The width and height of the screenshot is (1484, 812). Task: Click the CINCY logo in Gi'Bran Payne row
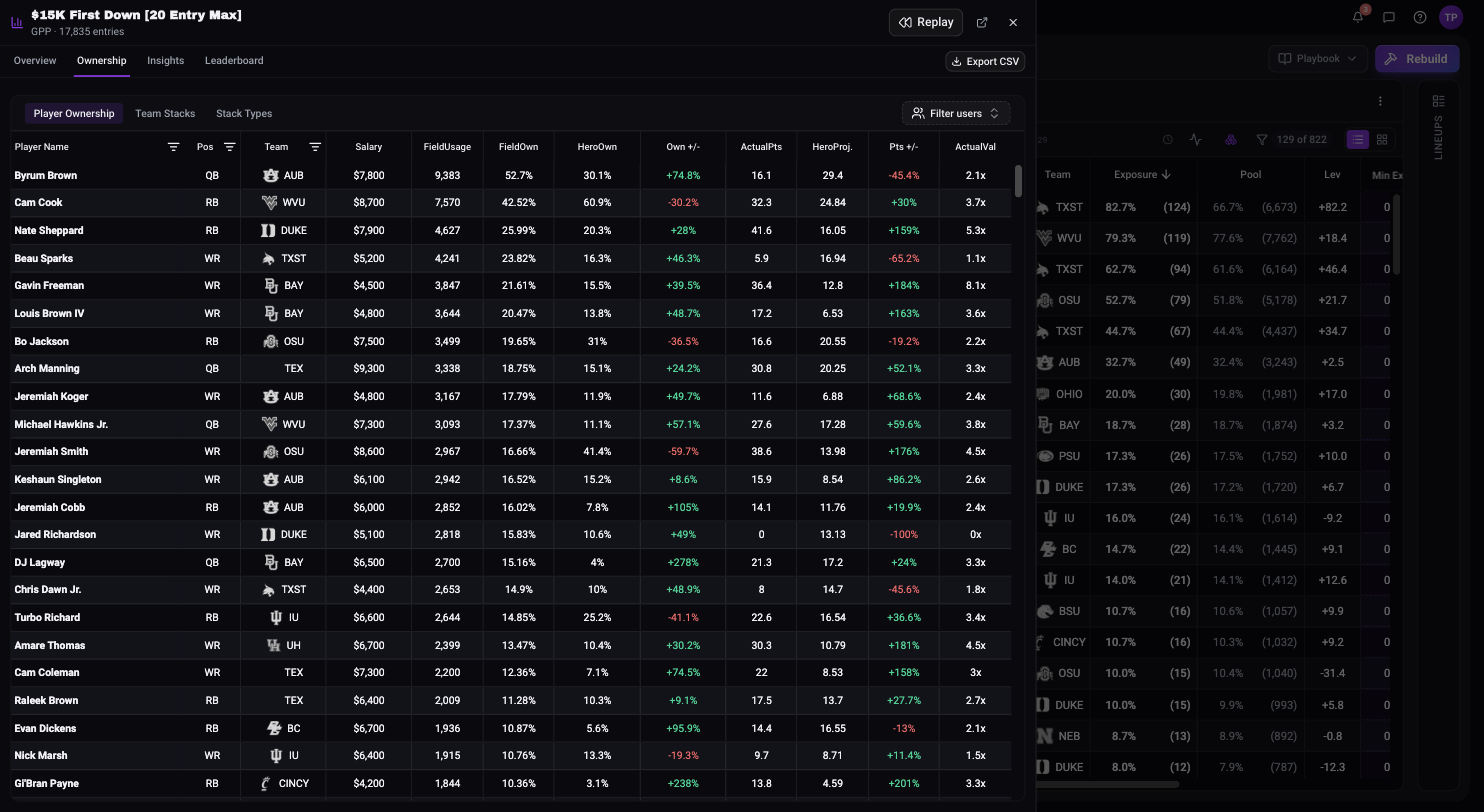tap(266, 783)
